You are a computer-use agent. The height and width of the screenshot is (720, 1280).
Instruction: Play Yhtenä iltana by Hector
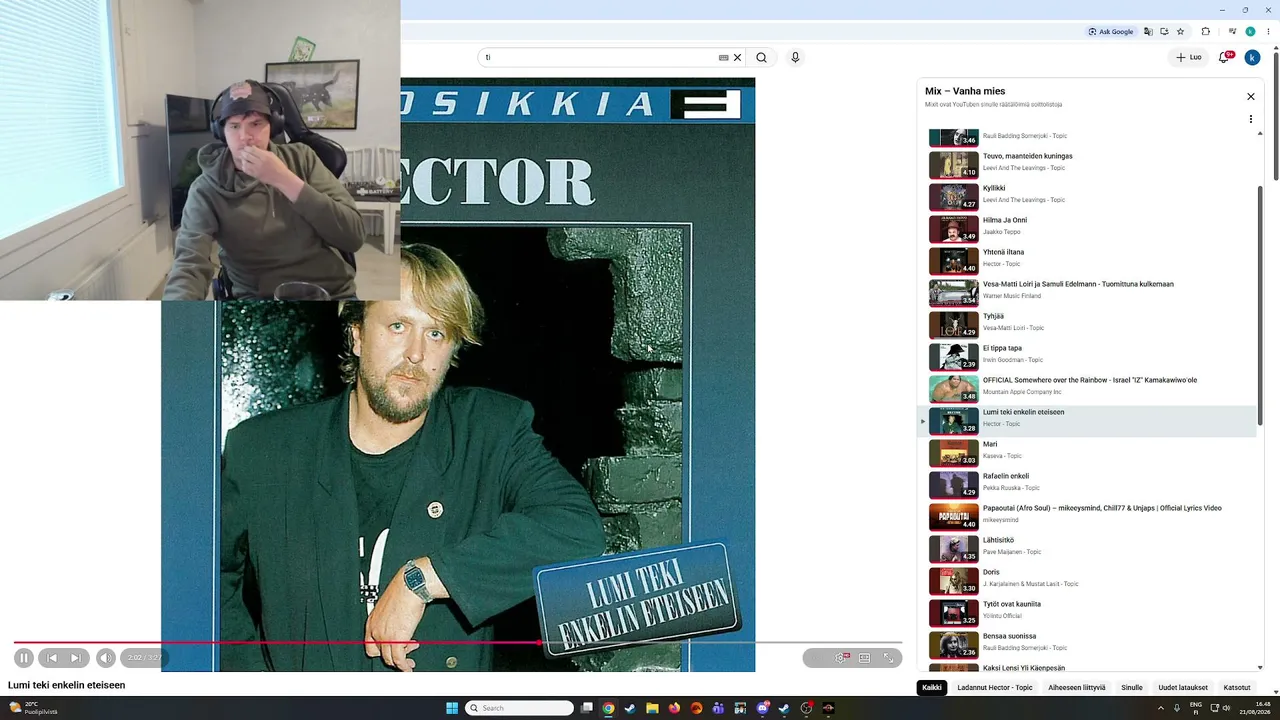(x=1087, y=260)
